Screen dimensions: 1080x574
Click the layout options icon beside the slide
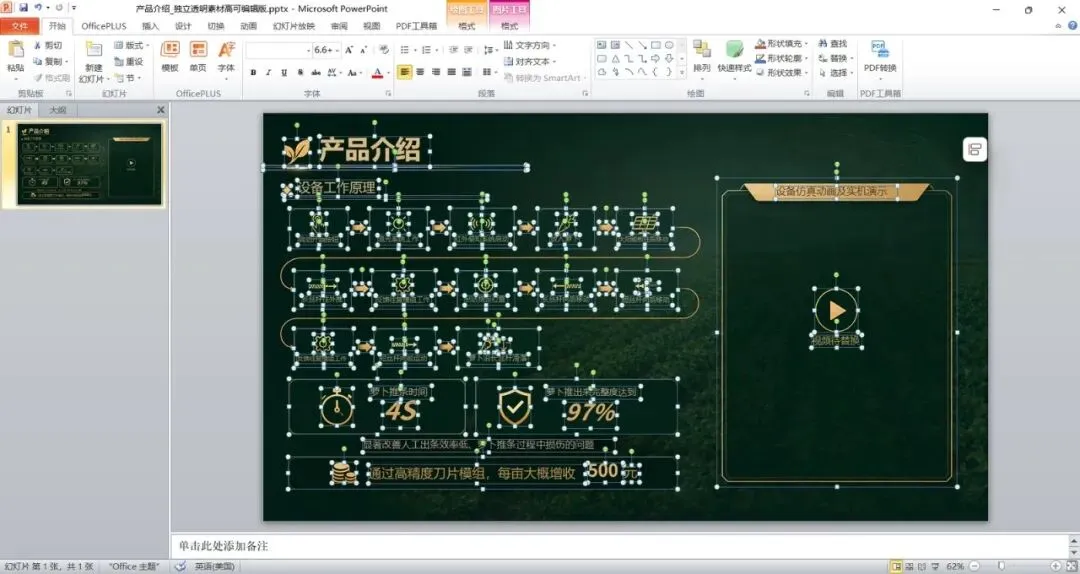pos(974,150)
